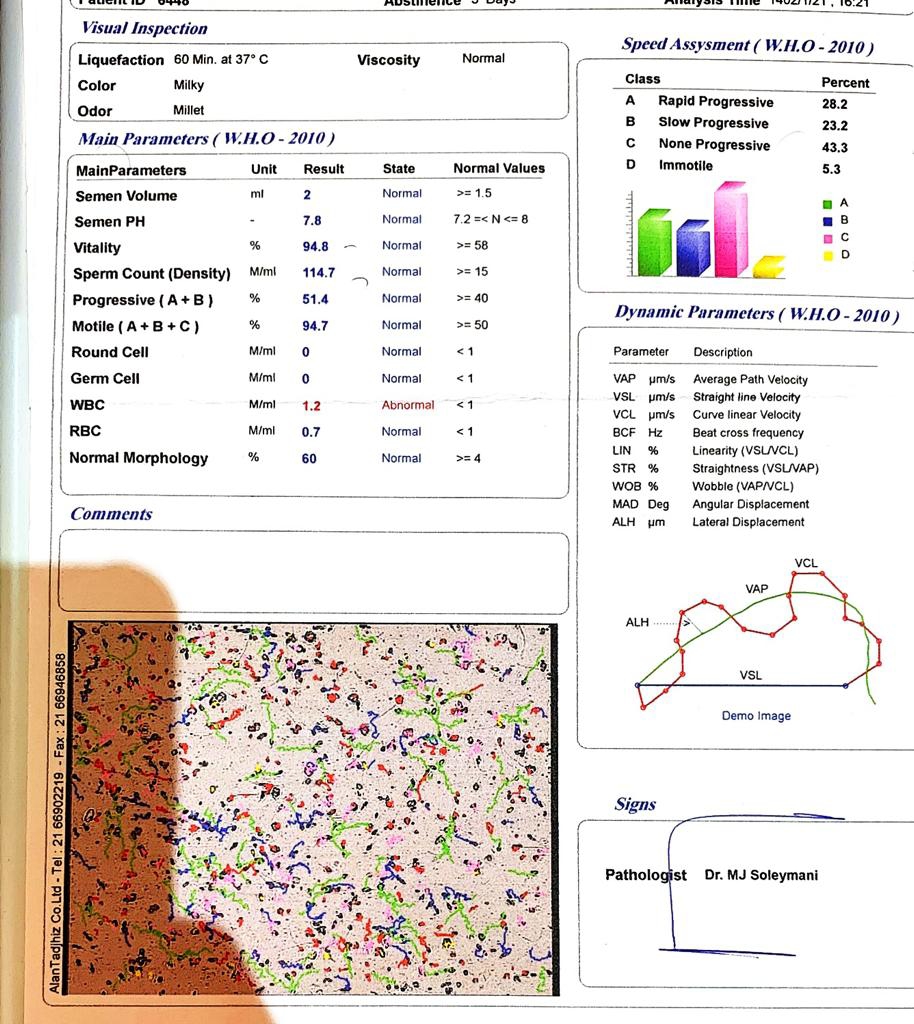Click the Visual Inspection heading
914x1024 pixels.
144,28
